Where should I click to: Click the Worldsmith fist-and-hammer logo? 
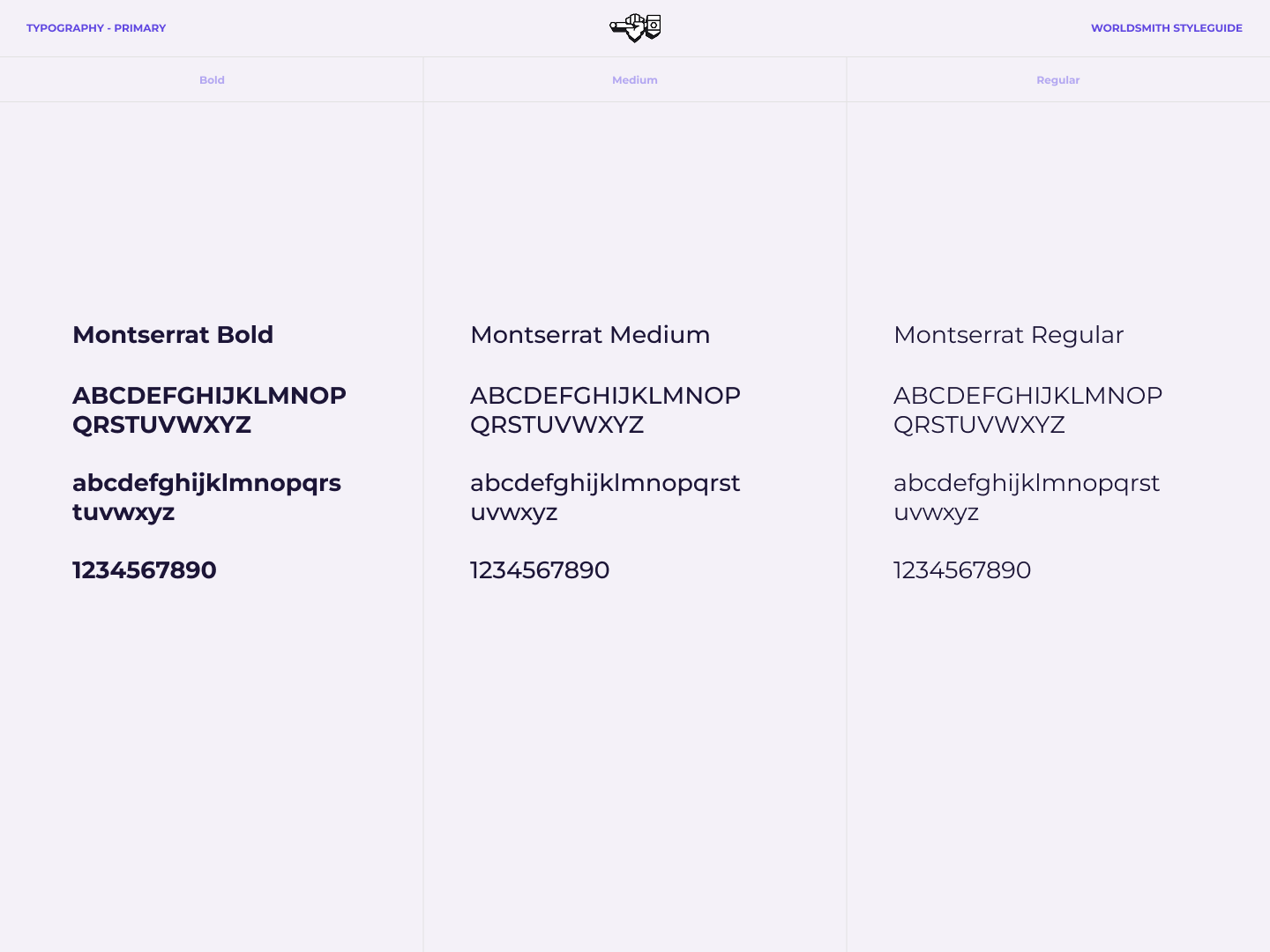(x=635, y=28)
